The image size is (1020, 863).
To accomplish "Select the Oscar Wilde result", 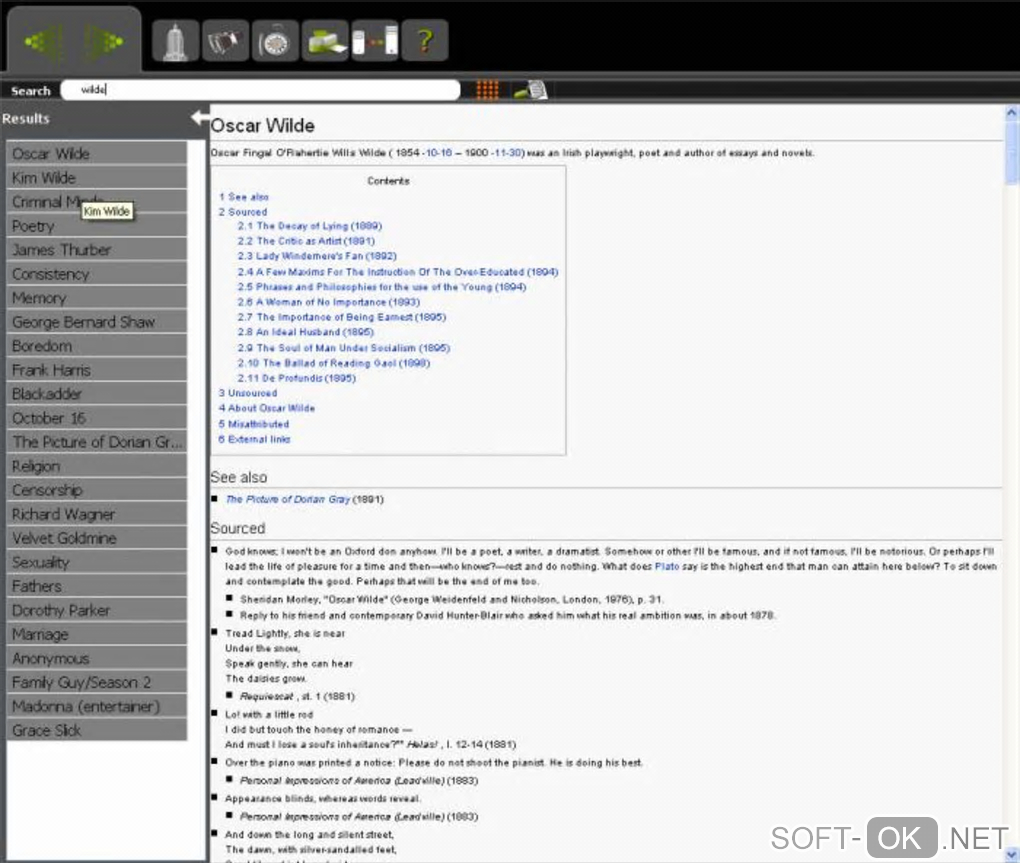I will 96,153.
